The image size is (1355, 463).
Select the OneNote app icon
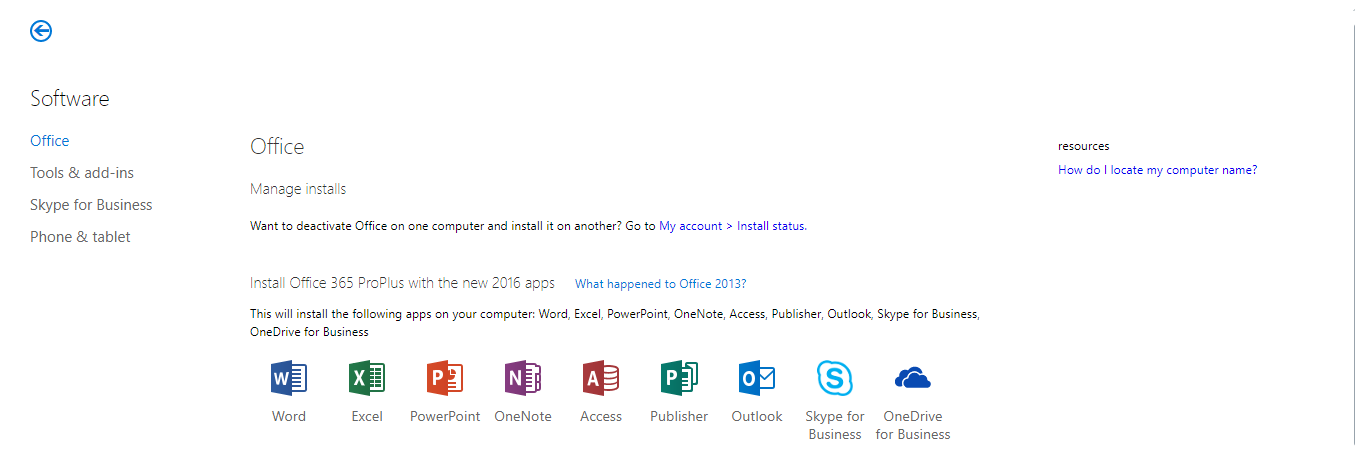[x=523, y=378]
